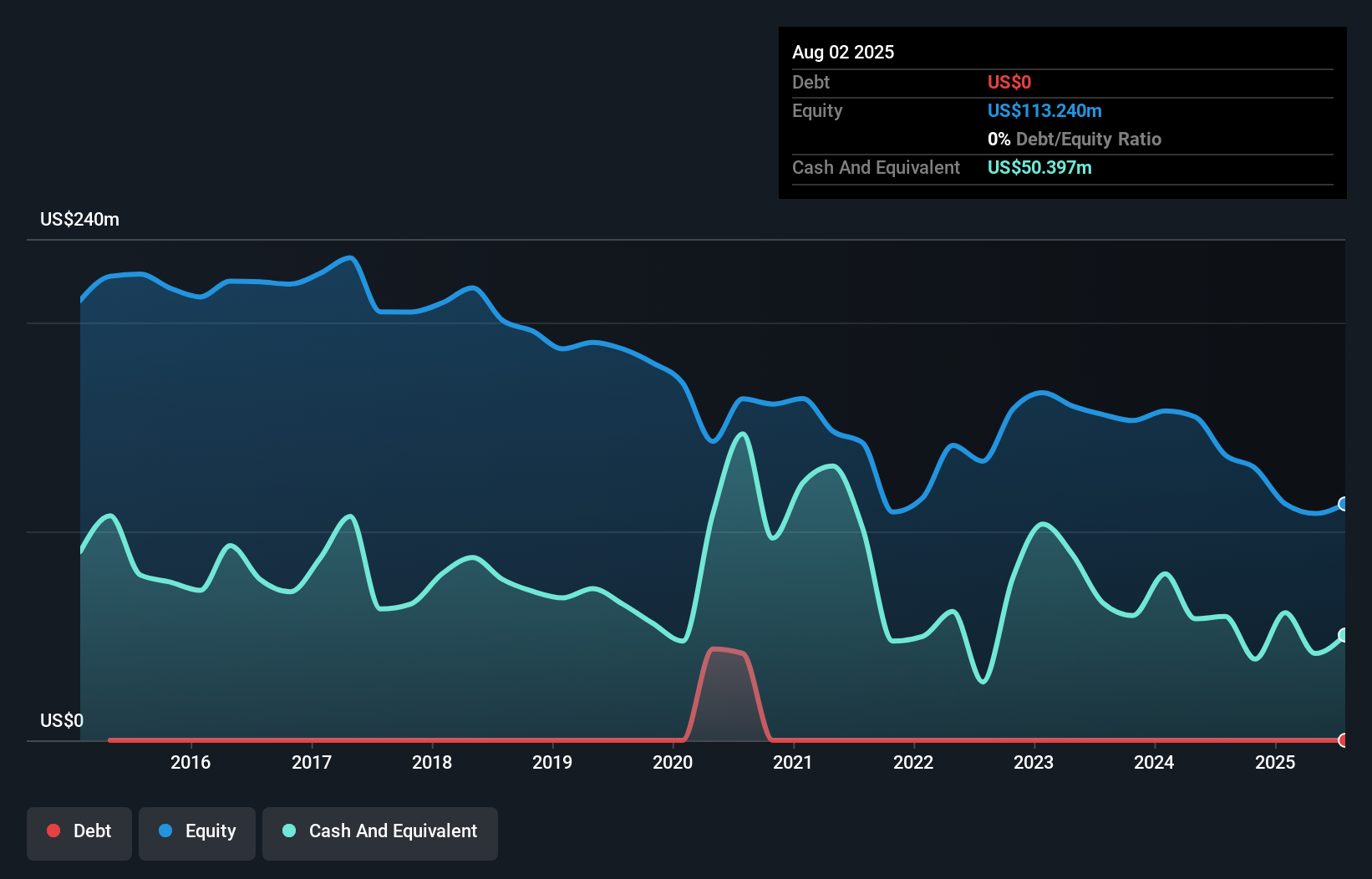The image size is (1372, 879).
Task: Toggle the Equity series visibility
Action: [196, 832]
